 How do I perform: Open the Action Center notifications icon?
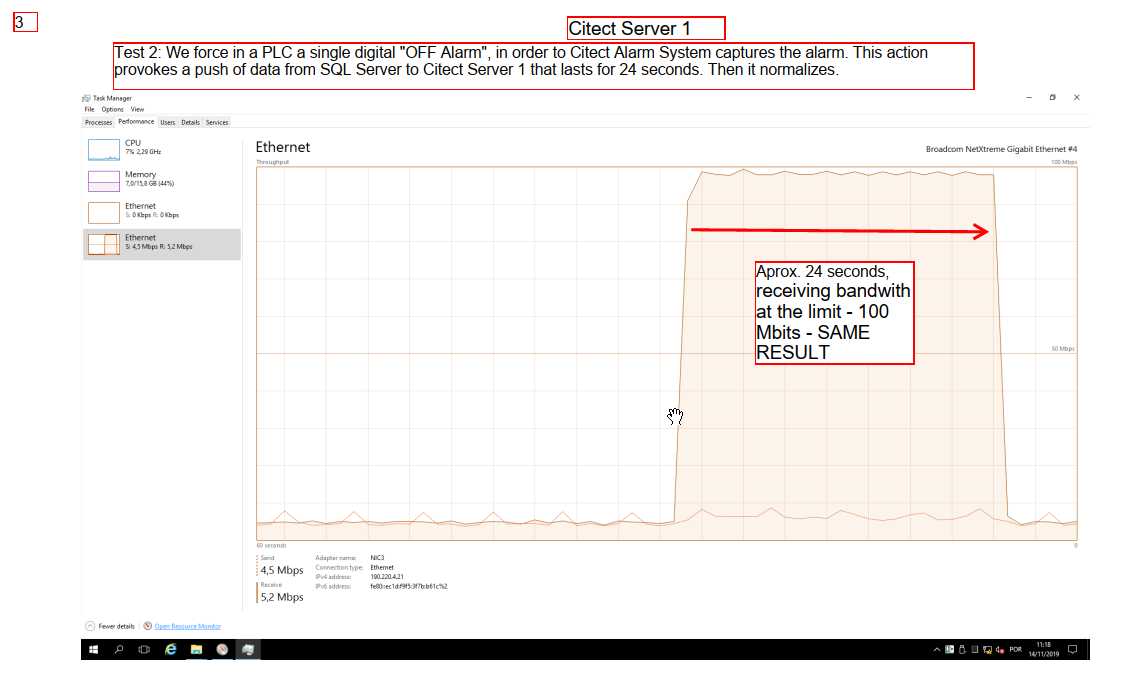coord(1073,650)
